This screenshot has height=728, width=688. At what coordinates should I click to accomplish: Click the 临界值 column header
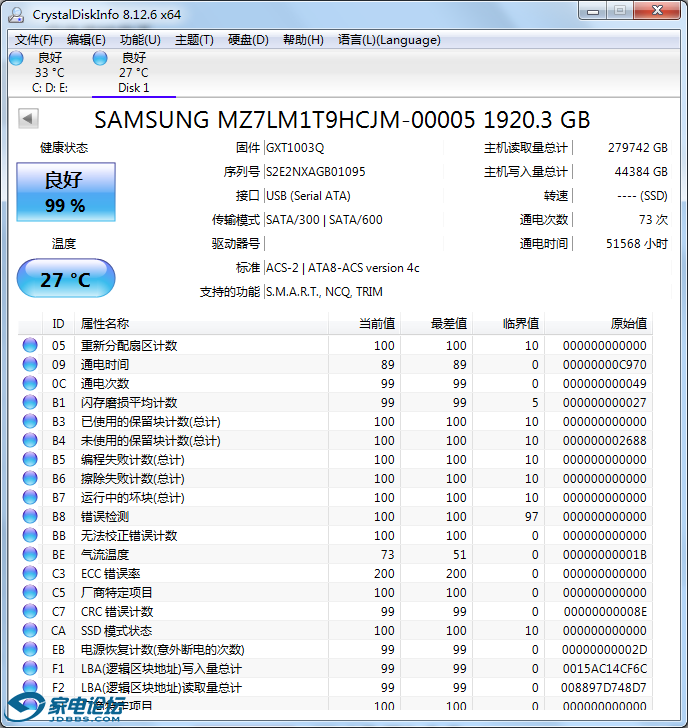click(508, 324)
